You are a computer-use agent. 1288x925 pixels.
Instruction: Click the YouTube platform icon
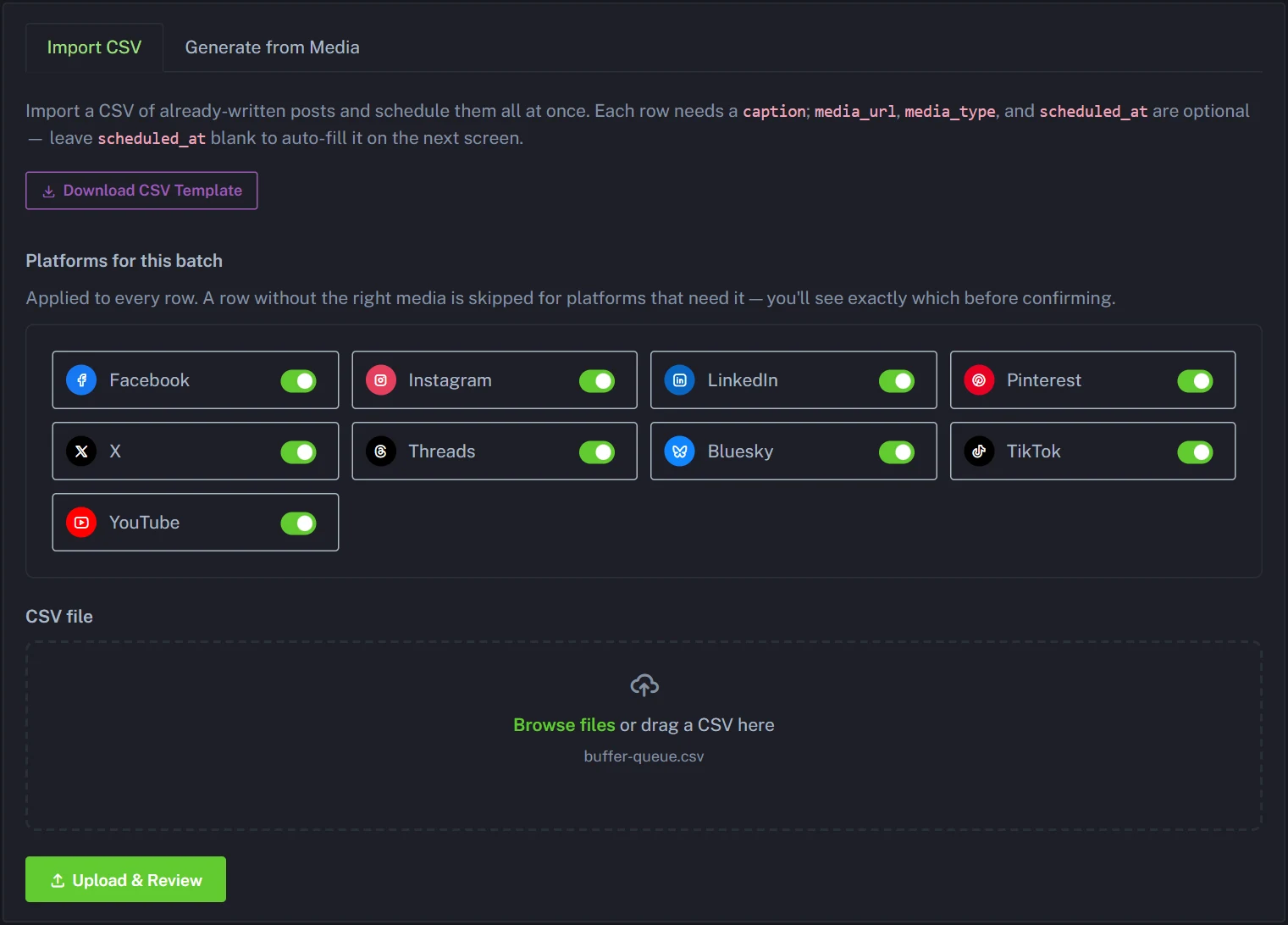[81, 523]
